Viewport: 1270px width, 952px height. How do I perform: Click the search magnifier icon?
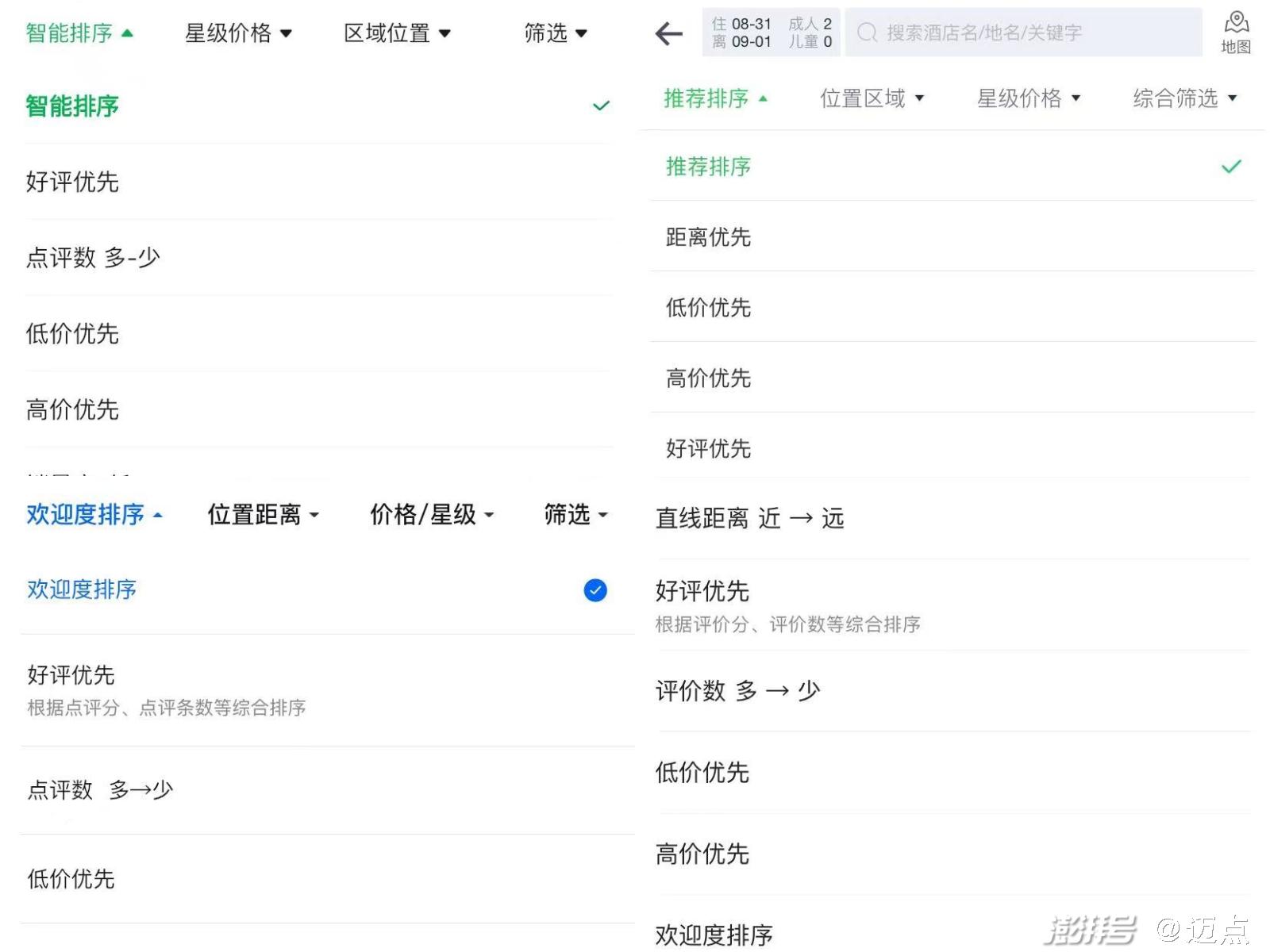click(867, 33)
